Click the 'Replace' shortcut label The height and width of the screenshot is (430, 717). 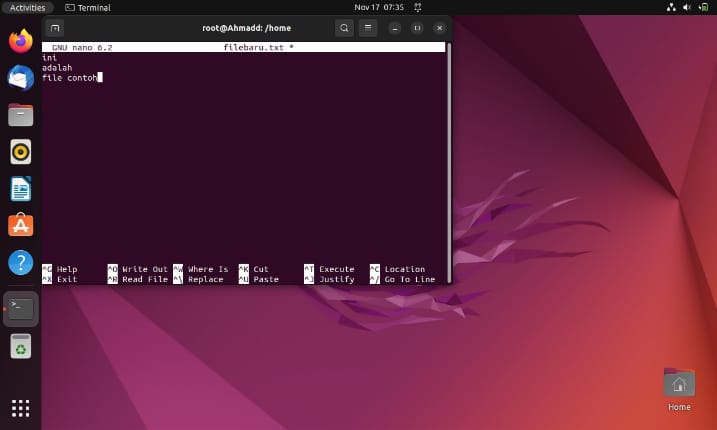point(206,279)
